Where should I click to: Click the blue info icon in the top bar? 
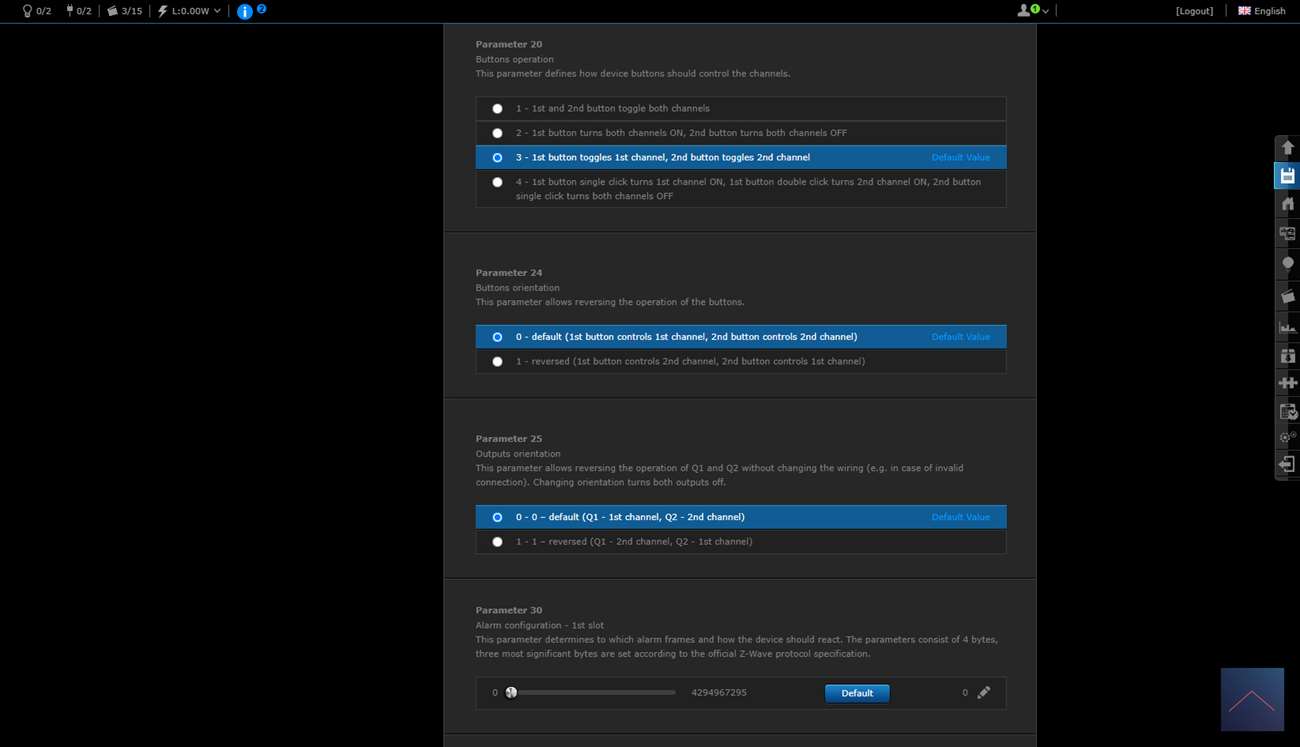pos(245,12)
